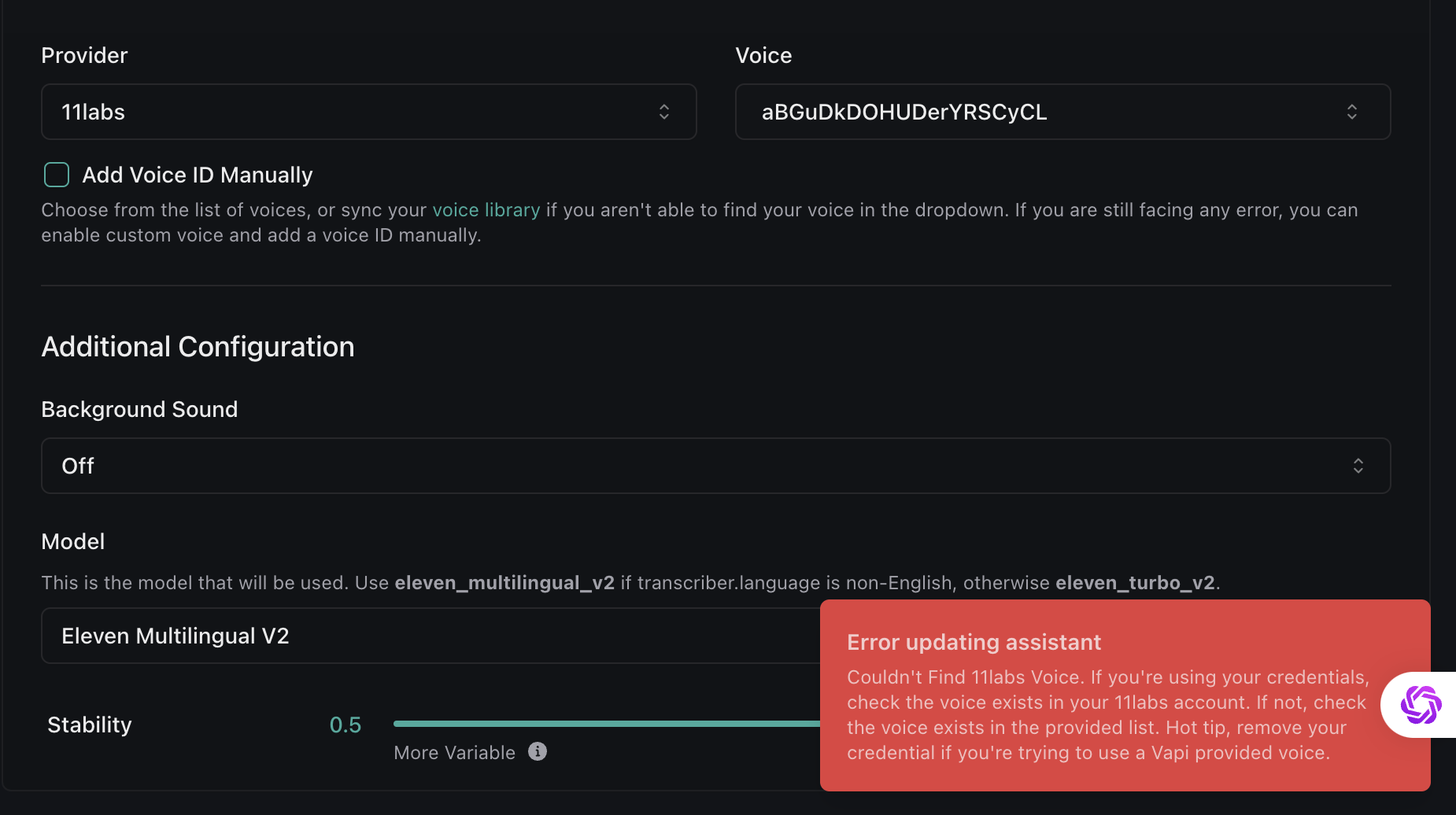Image resolution: width=1456 pixels, height=815 pixels.
Task: Click the Add Voice ID Manually label
Action: 198,175
